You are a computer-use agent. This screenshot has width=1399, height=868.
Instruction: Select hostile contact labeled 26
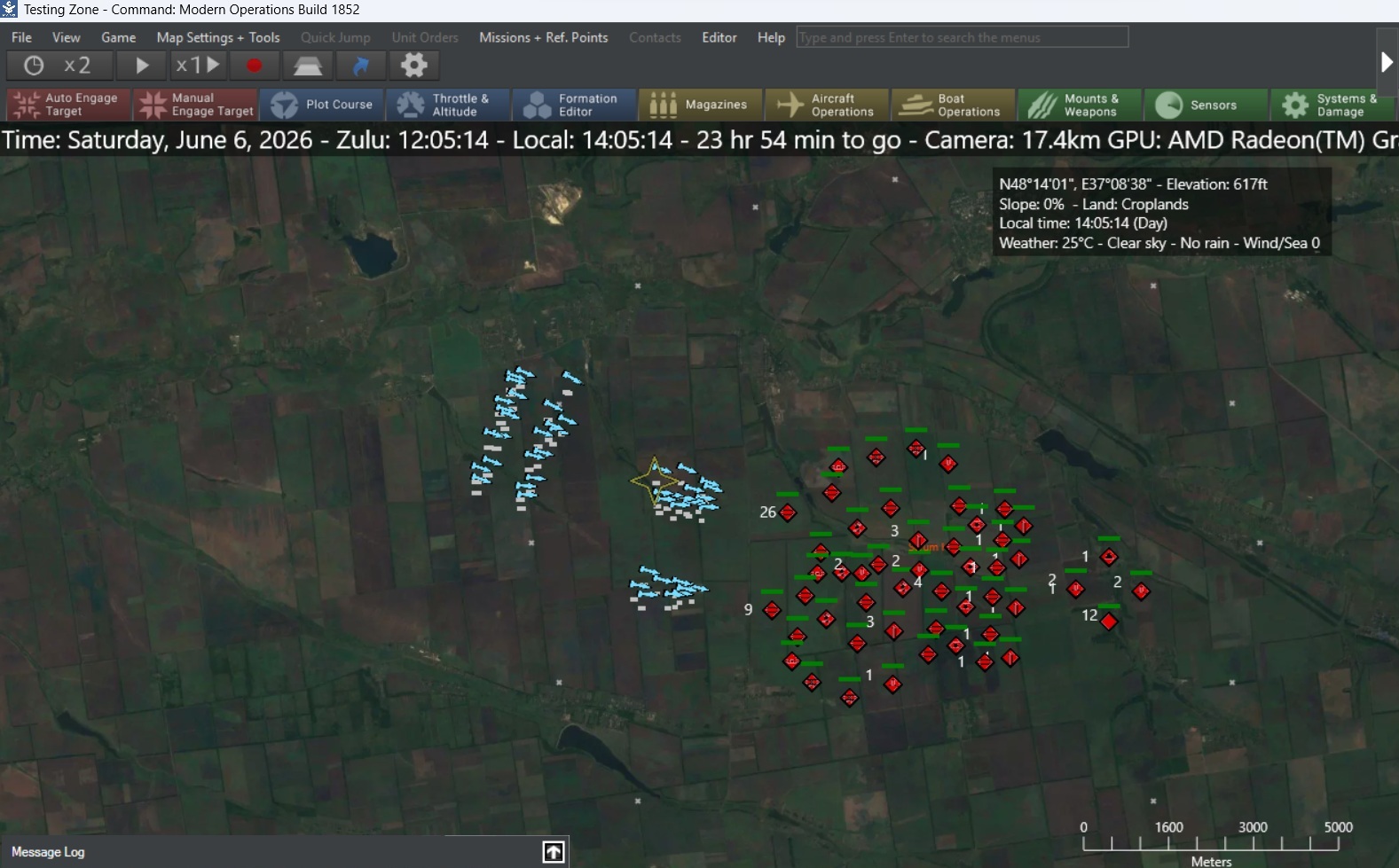[x=788, y=512]
